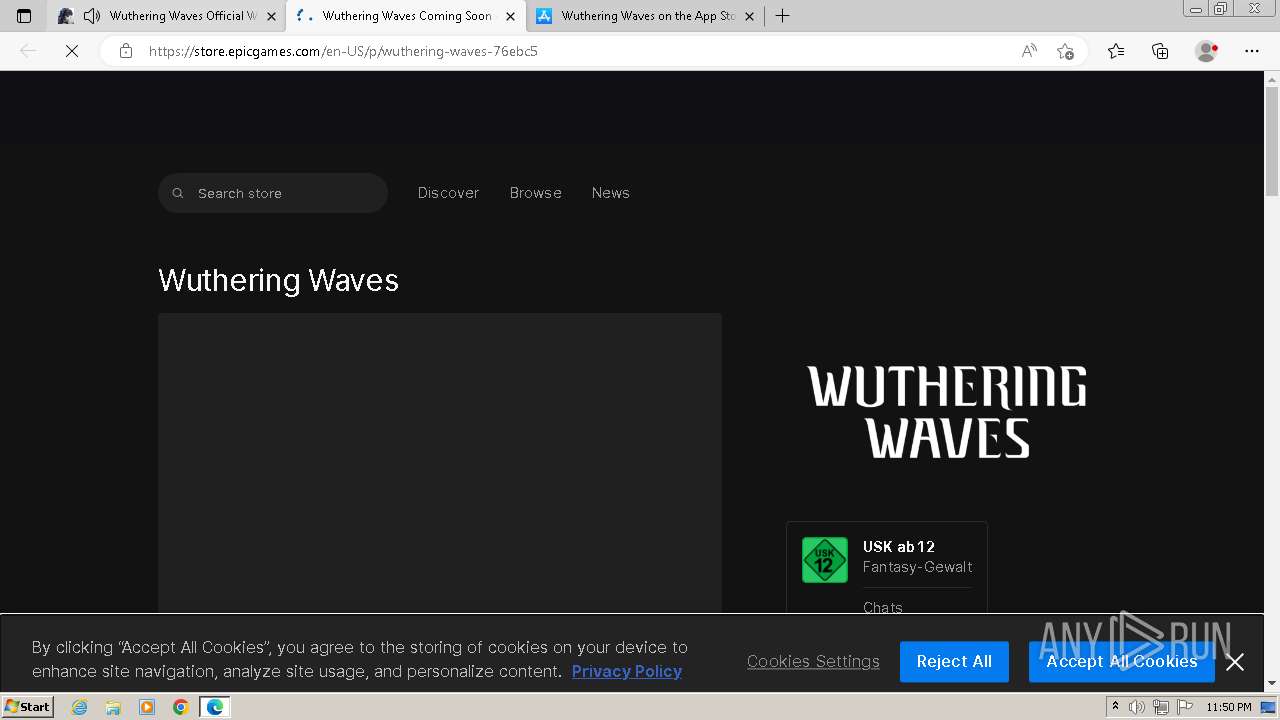Close the Wuthering Waves Coming Soon tab
This screenshot has width=1280, height=720.
pyautogui.click(x=510, y=16)
